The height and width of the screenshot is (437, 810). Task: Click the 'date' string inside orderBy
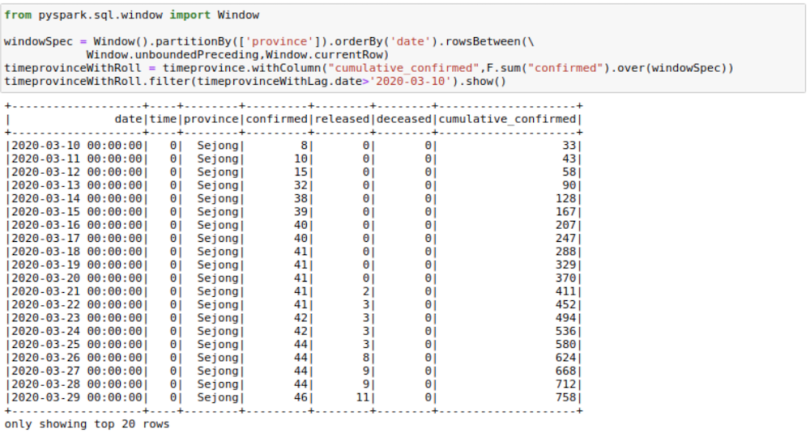coord(410,41)
